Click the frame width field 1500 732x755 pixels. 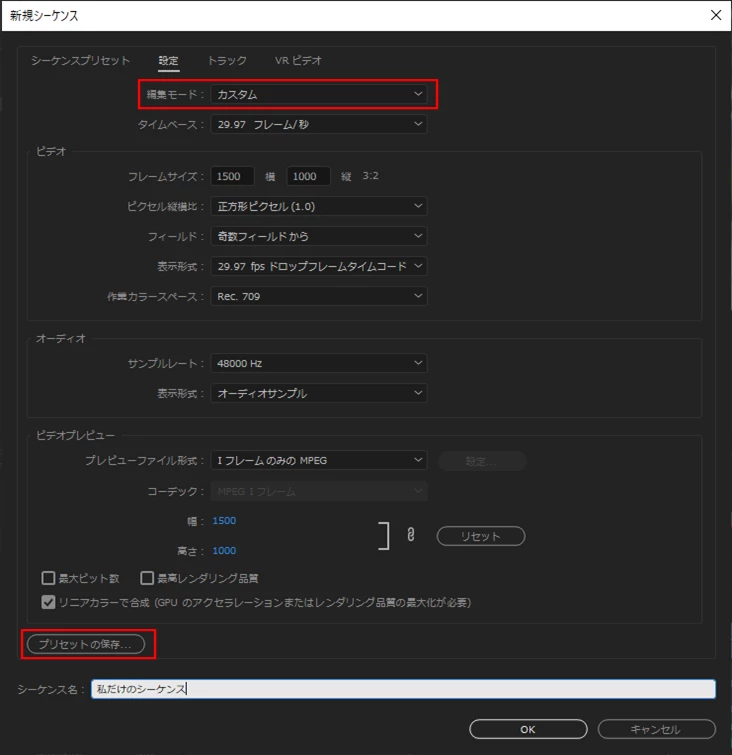pyautogui.click(x=232, y=176)
